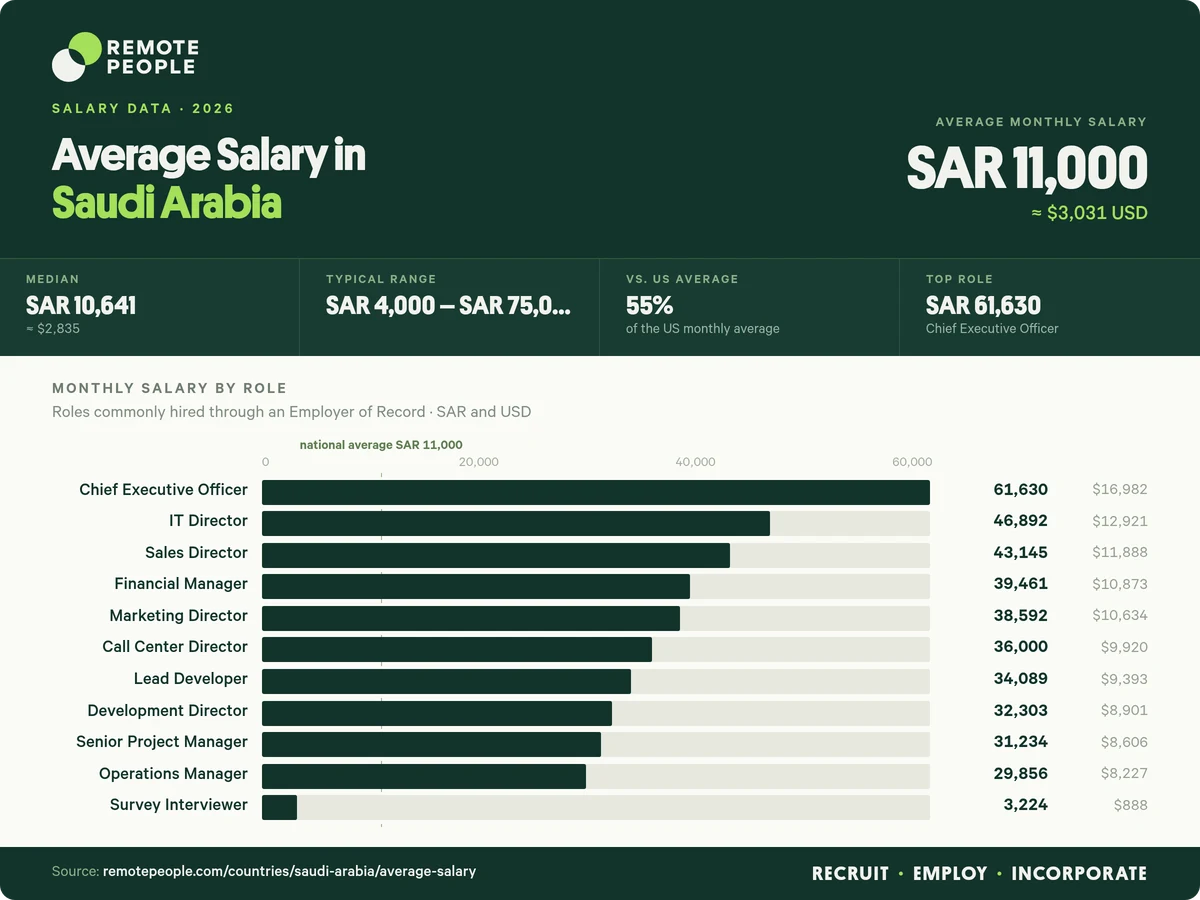Click the REMOTE PEOPLE brand name text
The height and width of the screenshot is (900, 1200).
coord(152,57)
